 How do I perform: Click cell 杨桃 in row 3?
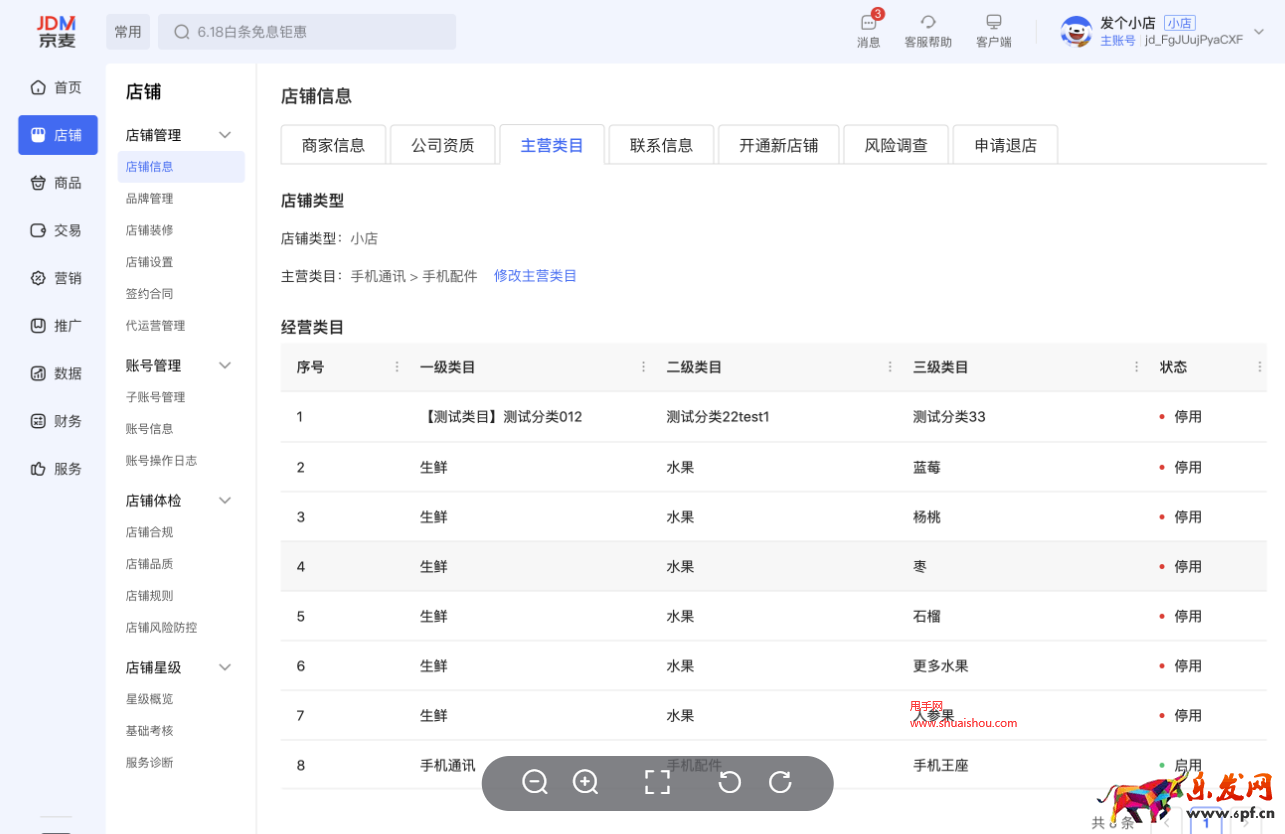click(927, 517)
